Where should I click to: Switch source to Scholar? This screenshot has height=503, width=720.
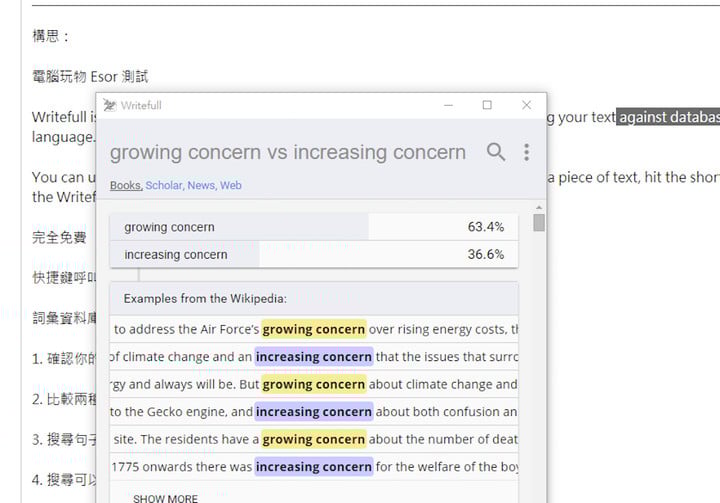(165, 186)
